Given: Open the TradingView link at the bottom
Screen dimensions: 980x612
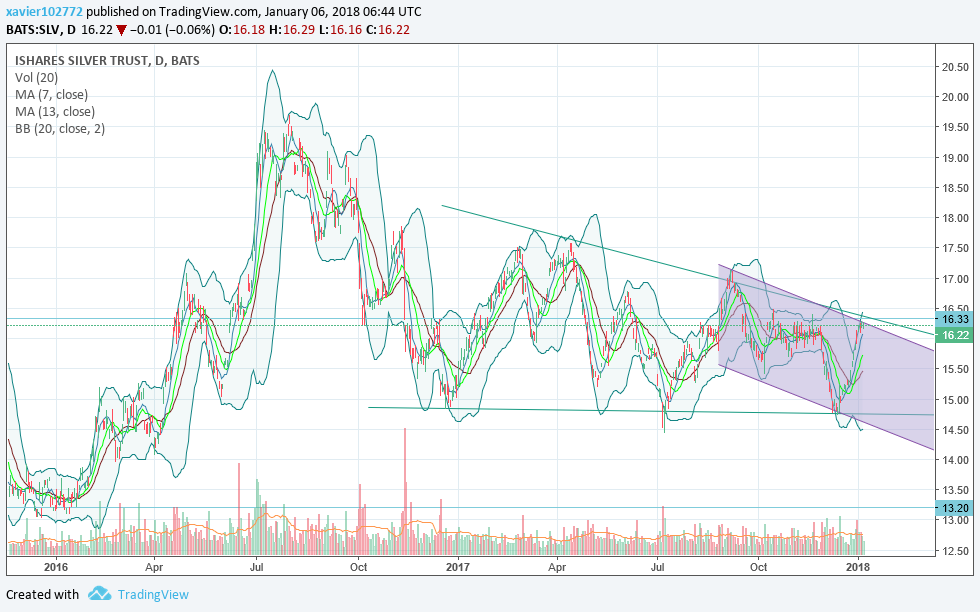Looking at the screenshot, I should (x=153, y=594).
